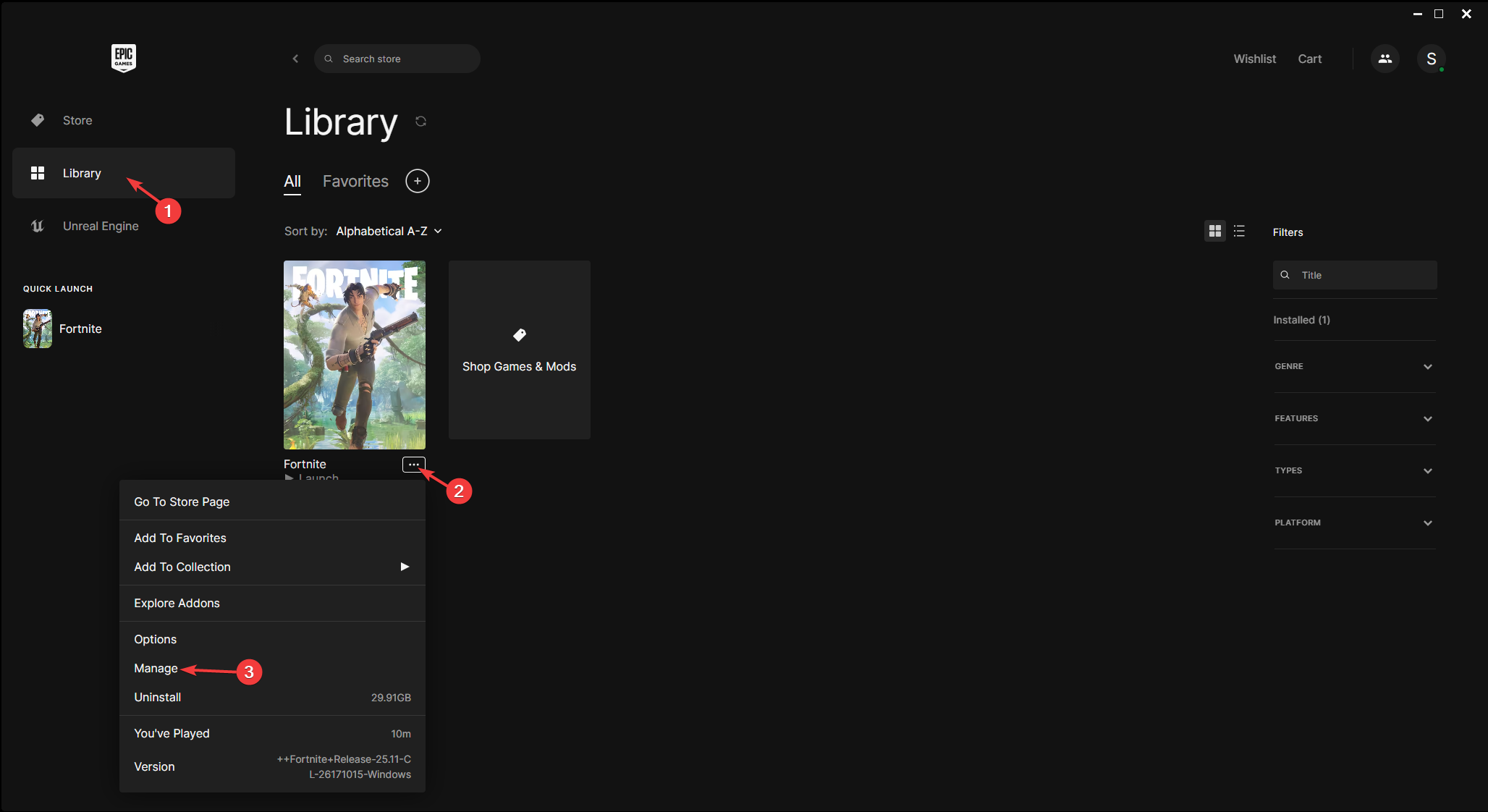Open Shop Games & Mods tile

[520, 350]
